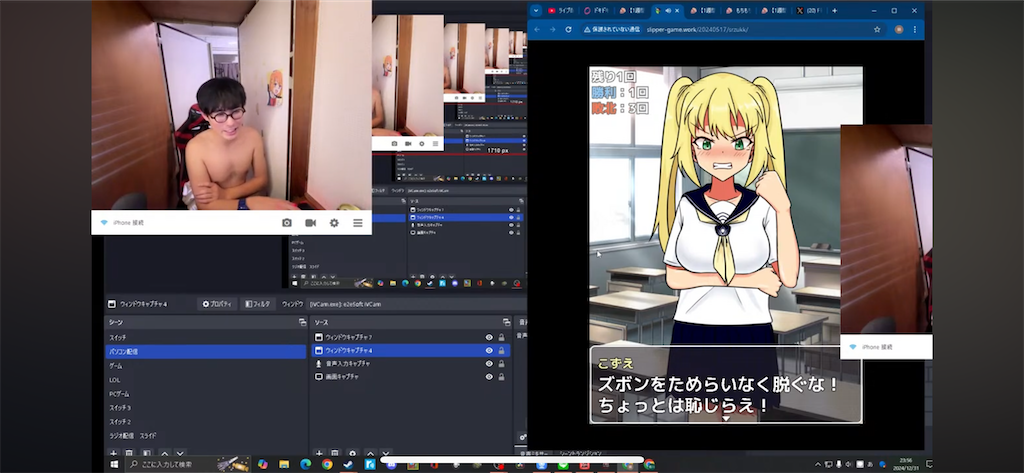Open Microsoft Edge from the taskbar
This screenshot has width=1024, height=473.
(x=306, y=465)
